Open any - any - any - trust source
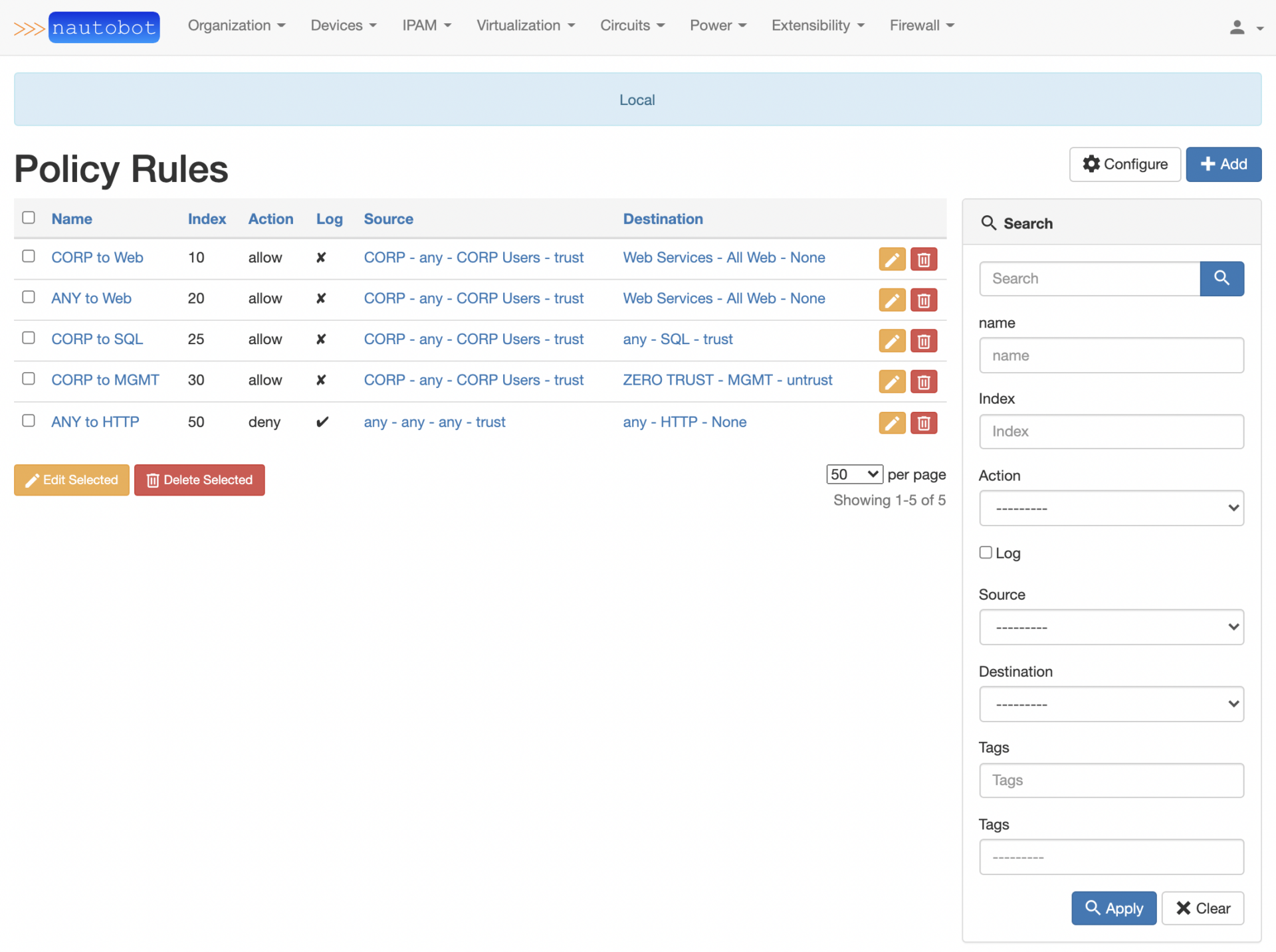The height and width of the screenshot is (952, 1276). (x=435, y=422)
